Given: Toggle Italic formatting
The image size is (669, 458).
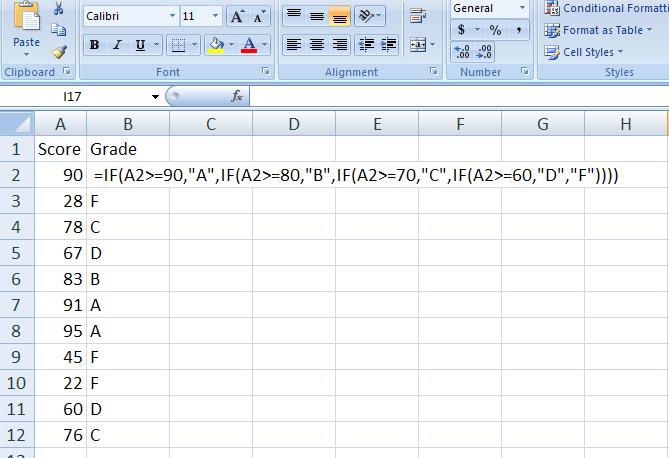Looking at the screenshot, I should coord(117,45).
